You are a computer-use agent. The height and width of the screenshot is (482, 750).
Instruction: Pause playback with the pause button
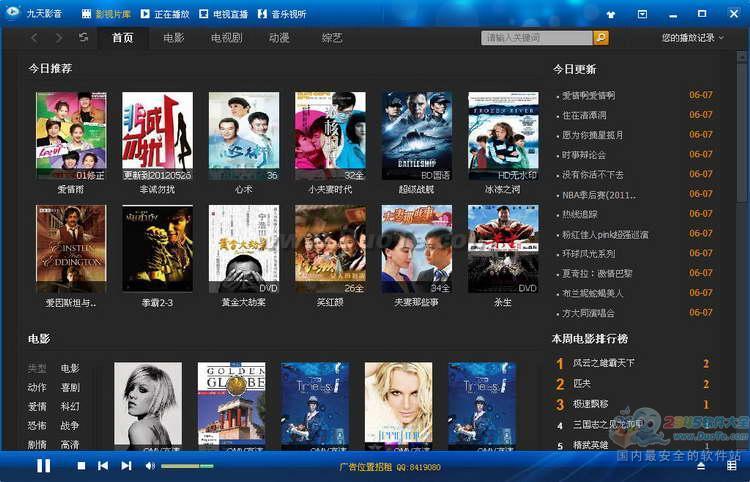tap(44, 465)
